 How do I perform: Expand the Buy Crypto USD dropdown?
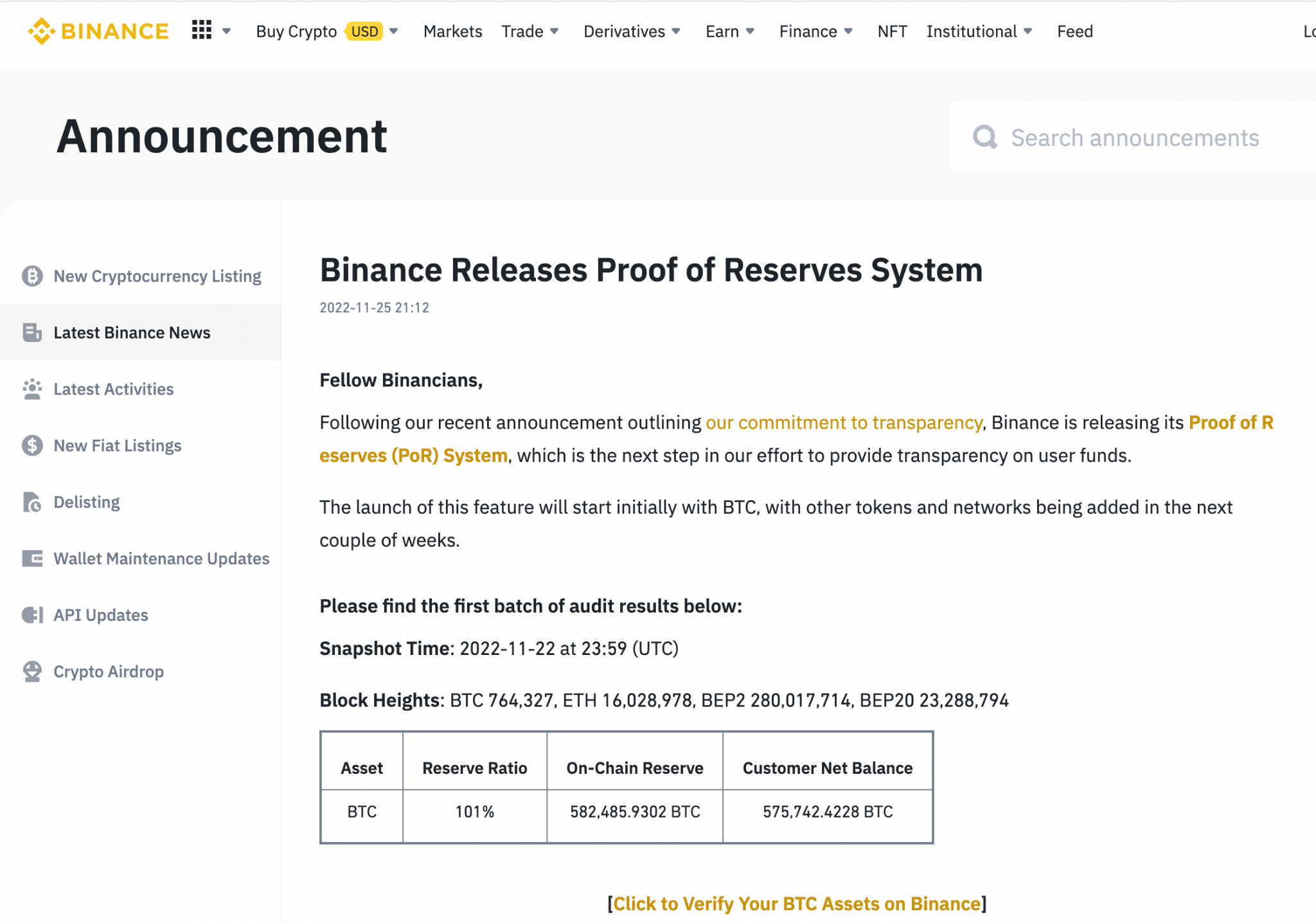[x=394, y=31]
